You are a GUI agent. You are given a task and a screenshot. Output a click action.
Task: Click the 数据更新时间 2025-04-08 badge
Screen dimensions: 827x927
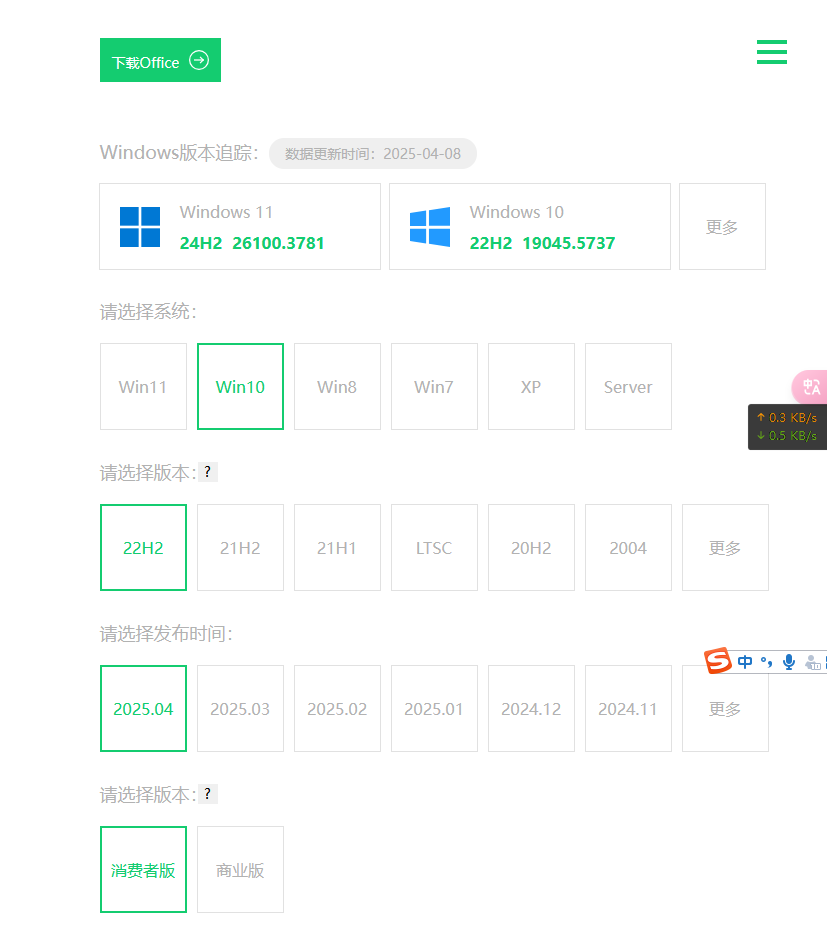click(372, 154)
